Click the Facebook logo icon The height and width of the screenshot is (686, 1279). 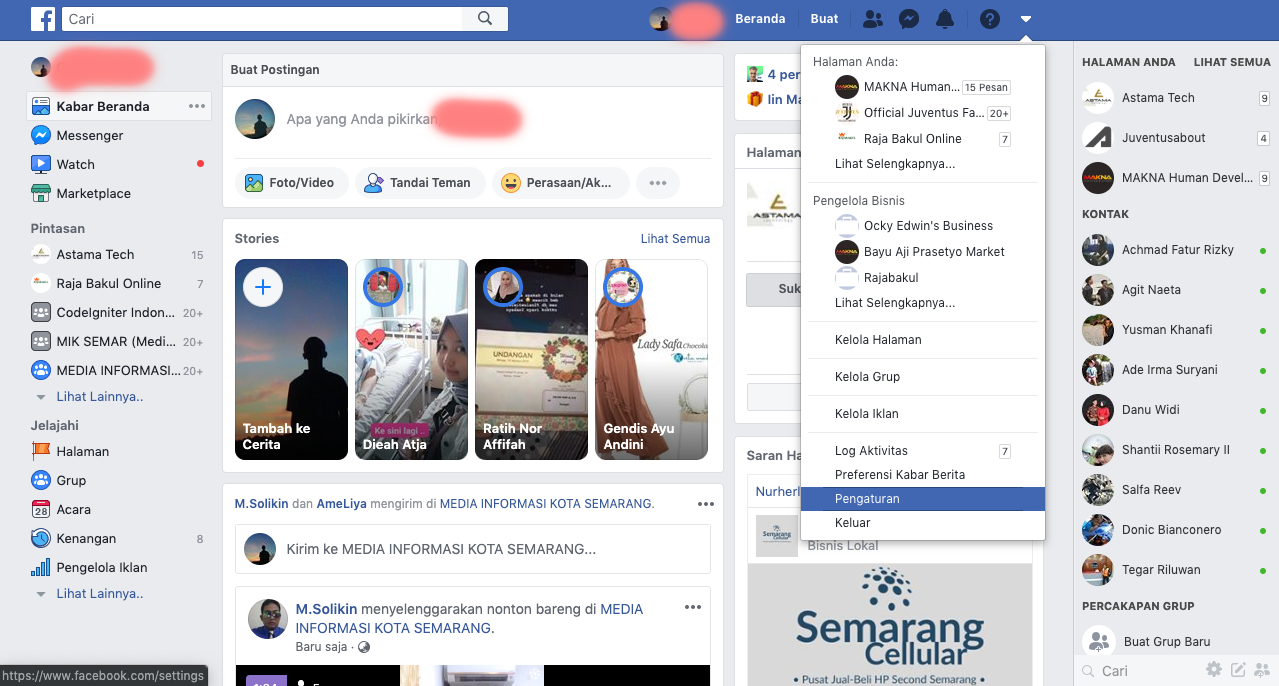[43, 19]
